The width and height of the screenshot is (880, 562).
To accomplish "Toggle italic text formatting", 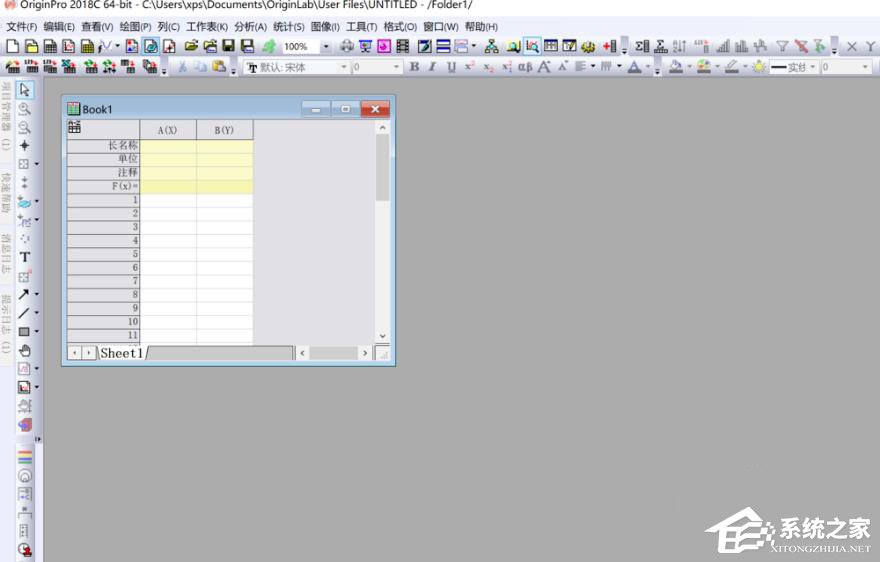I will [432, 67].
